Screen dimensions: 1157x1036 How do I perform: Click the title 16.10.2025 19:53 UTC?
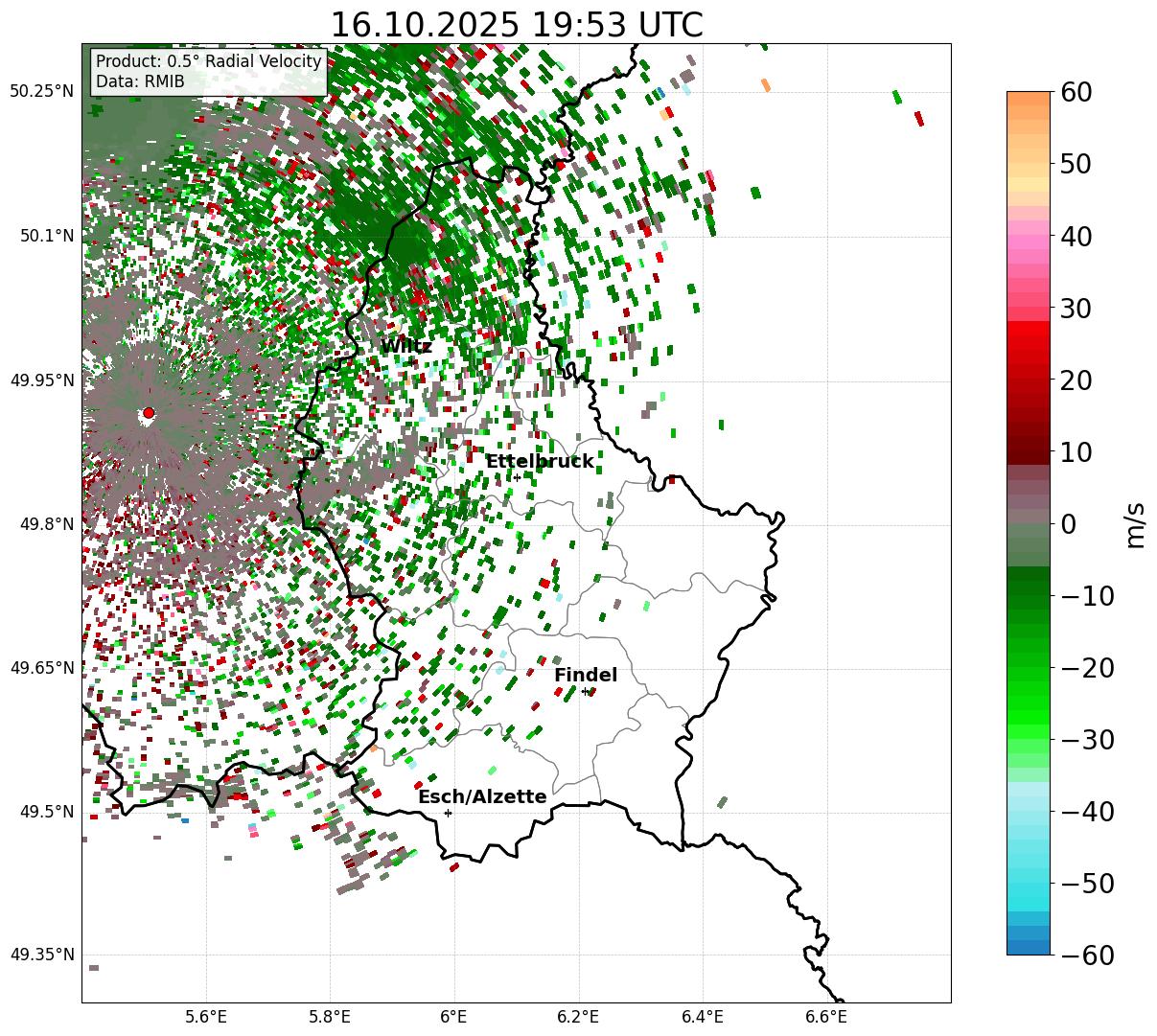(x=516, y=25)
